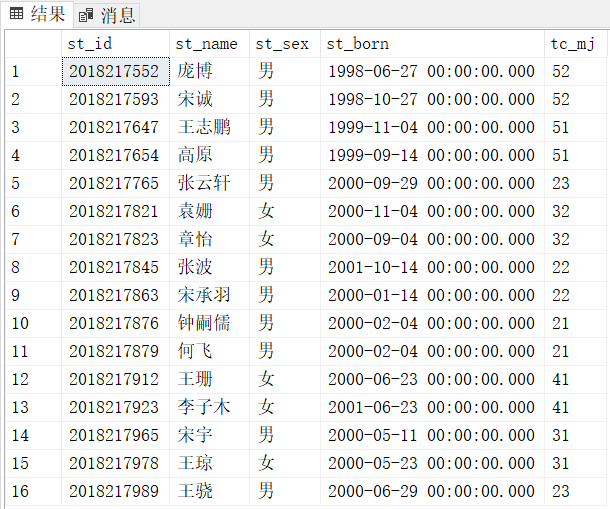Click birth date 1999-09-14 00:00:00.000
The height and width of the screenshot is (509, 610).
click(432, 156)
